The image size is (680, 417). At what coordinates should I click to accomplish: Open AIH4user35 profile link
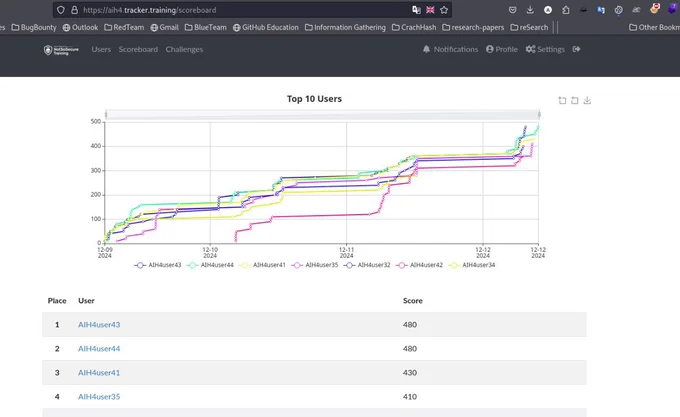pyautogui.click(x=99, y=396)
